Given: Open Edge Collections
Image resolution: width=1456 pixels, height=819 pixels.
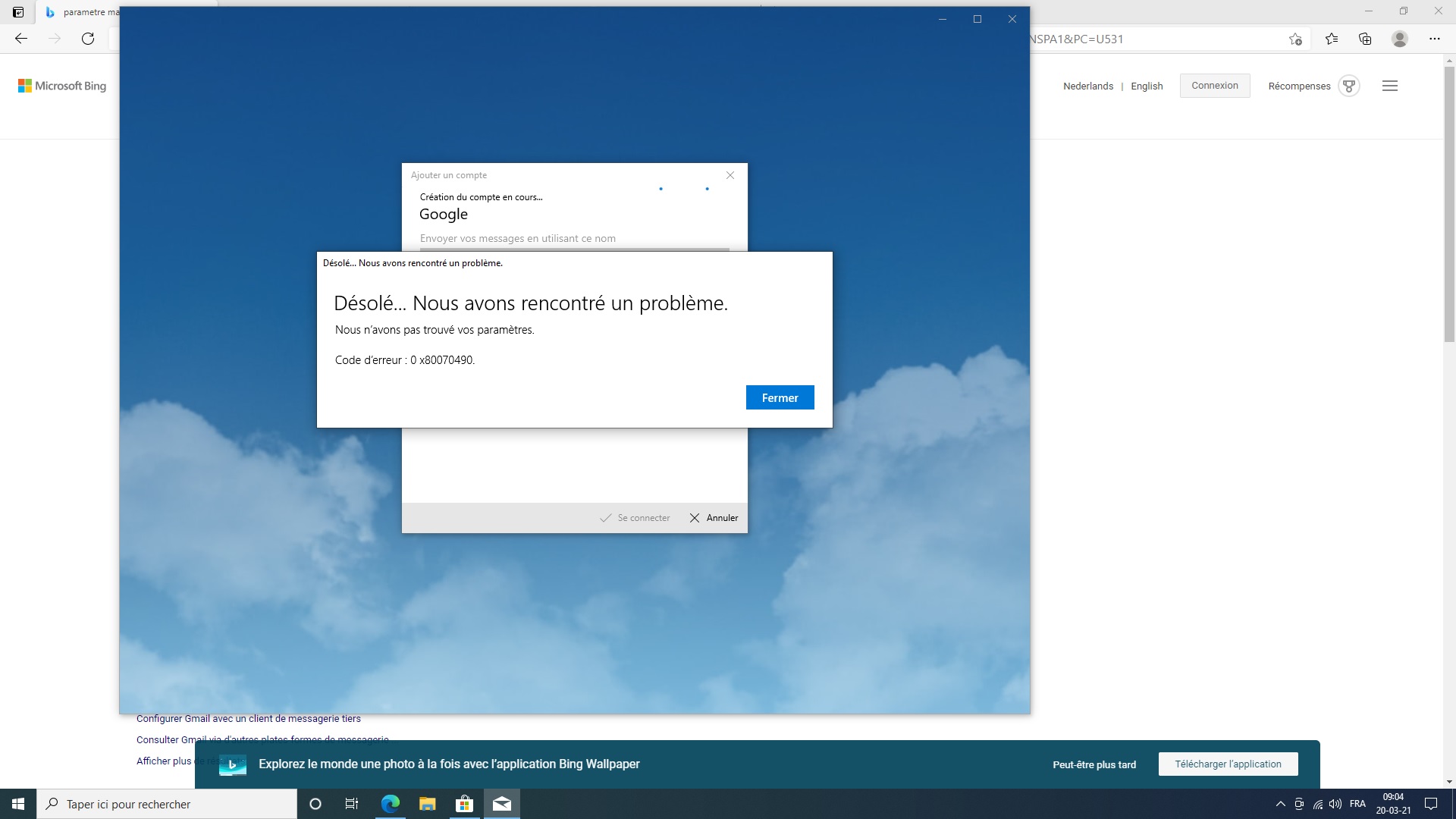Looking at the screenshot, I should (x=1365, y=39).
